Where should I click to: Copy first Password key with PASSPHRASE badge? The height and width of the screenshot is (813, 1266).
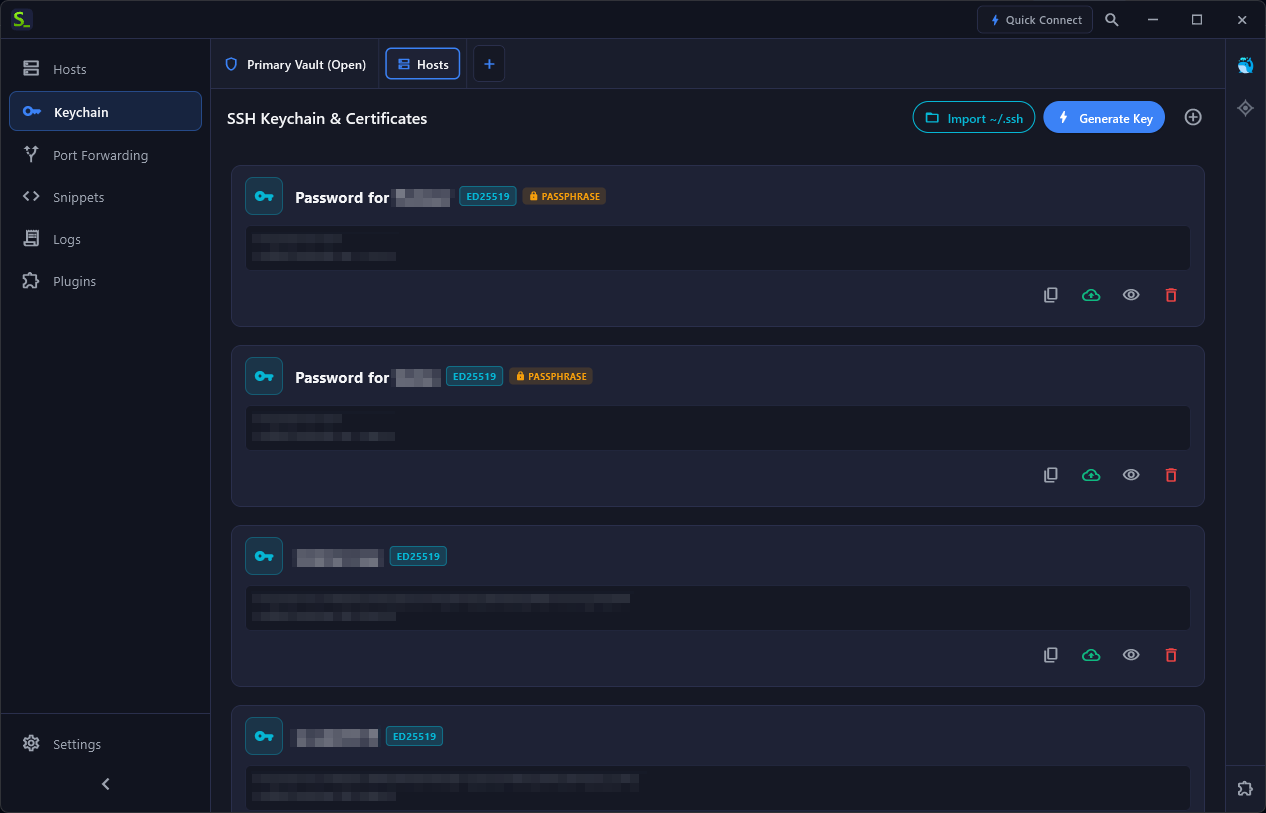point(1051,295)
